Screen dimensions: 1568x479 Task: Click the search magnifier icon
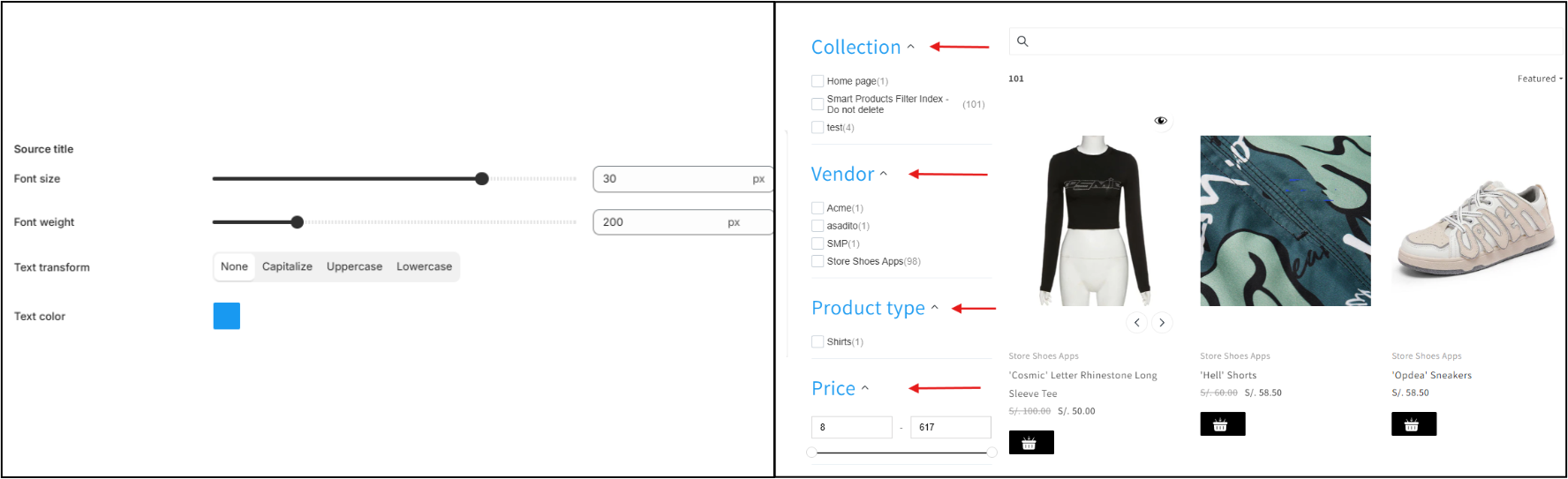[x=1022, y=41]
